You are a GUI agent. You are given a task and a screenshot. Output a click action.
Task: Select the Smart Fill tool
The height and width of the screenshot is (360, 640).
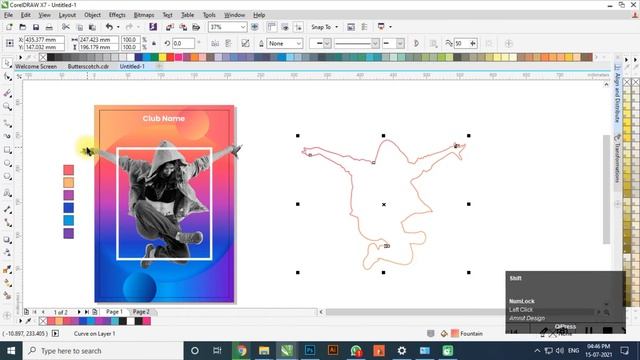[x=7, y=296]
